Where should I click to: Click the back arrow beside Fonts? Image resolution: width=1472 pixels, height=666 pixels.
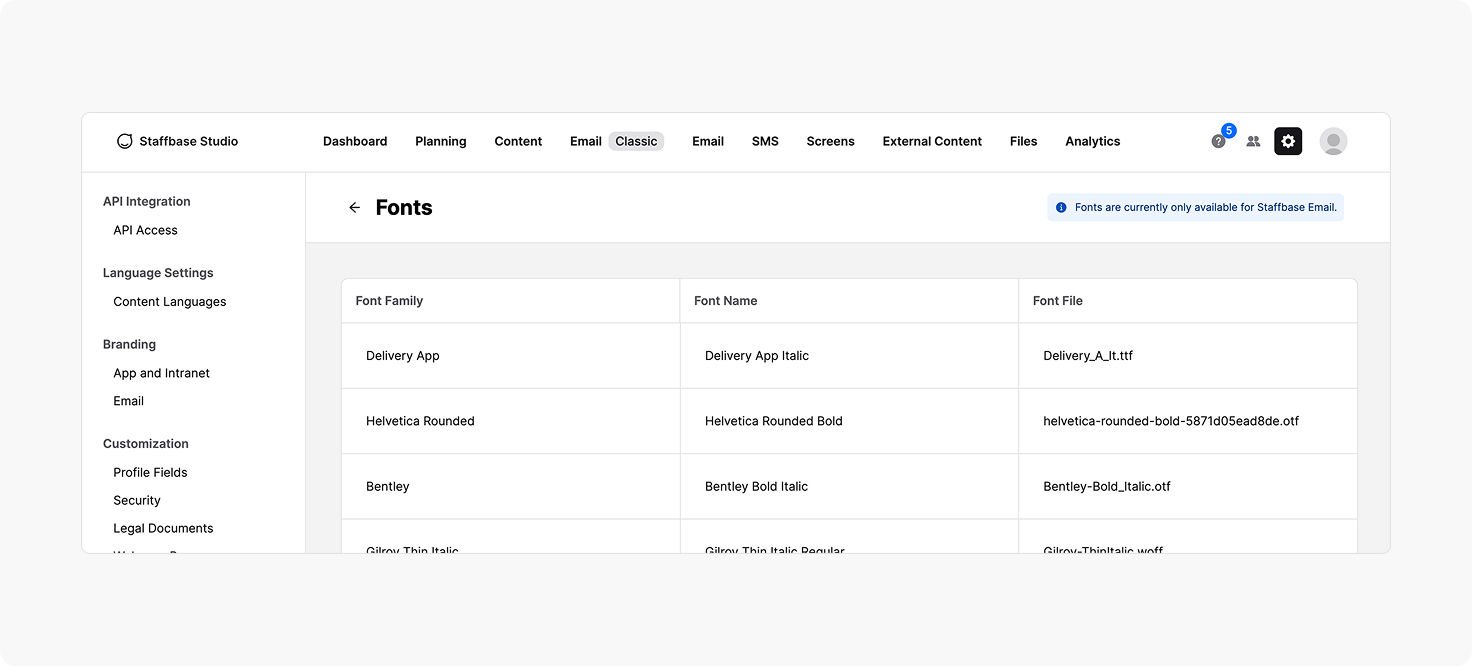[354, 208]
